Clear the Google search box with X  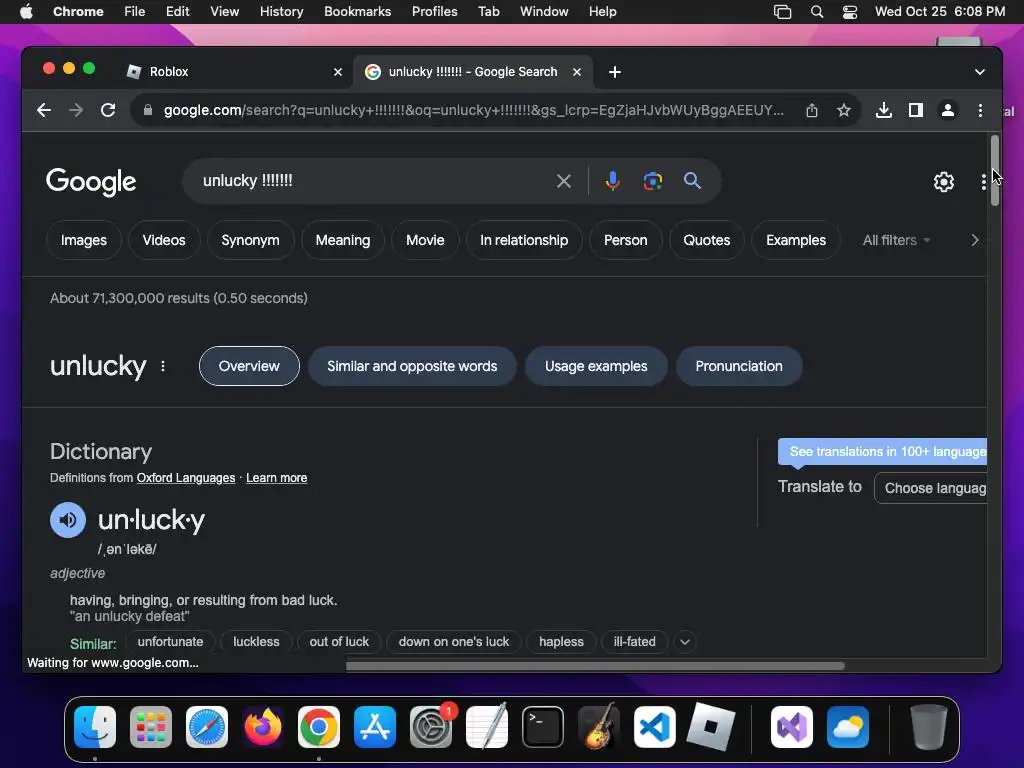564,181
